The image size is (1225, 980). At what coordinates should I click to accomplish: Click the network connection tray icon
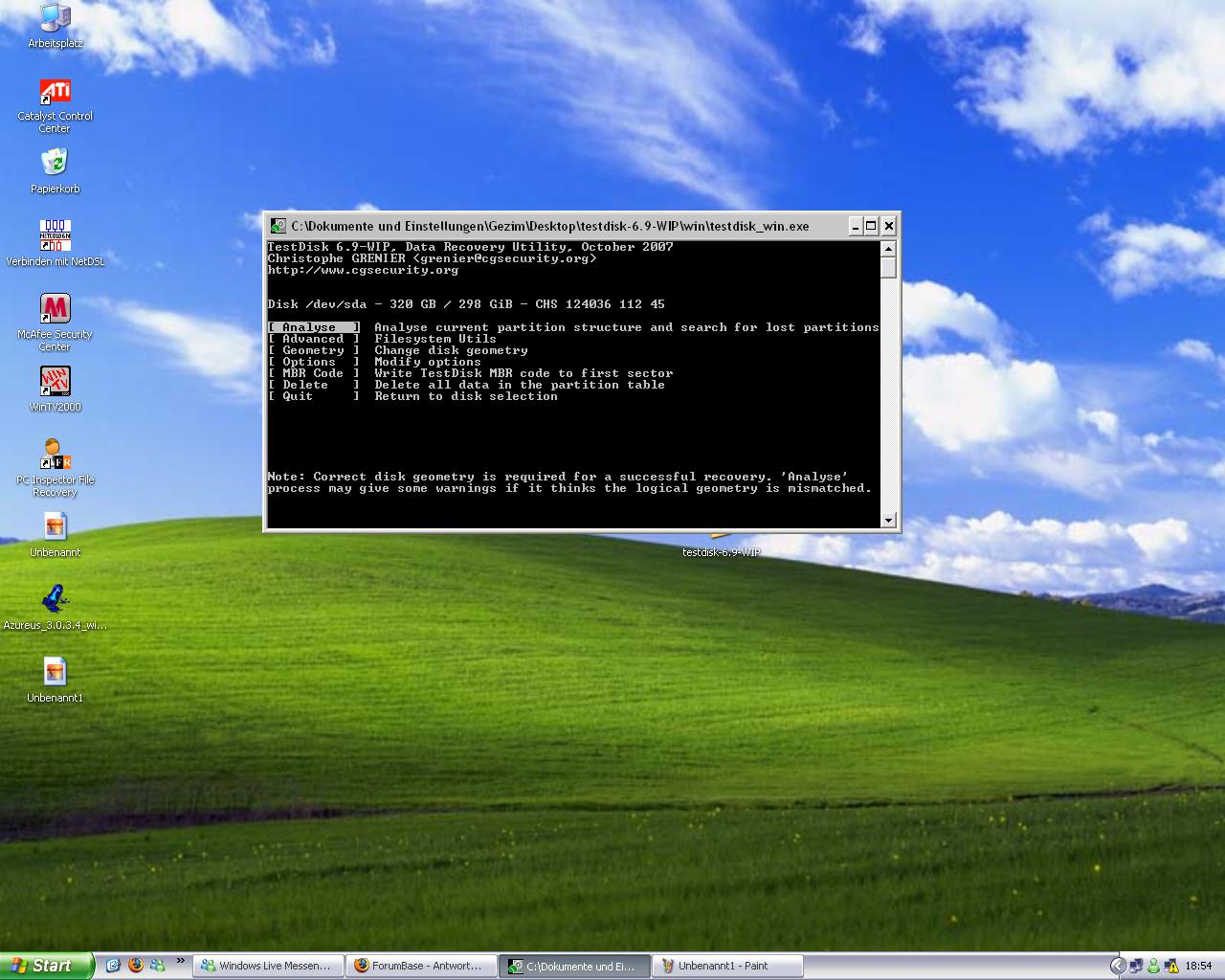[1136, 966]
